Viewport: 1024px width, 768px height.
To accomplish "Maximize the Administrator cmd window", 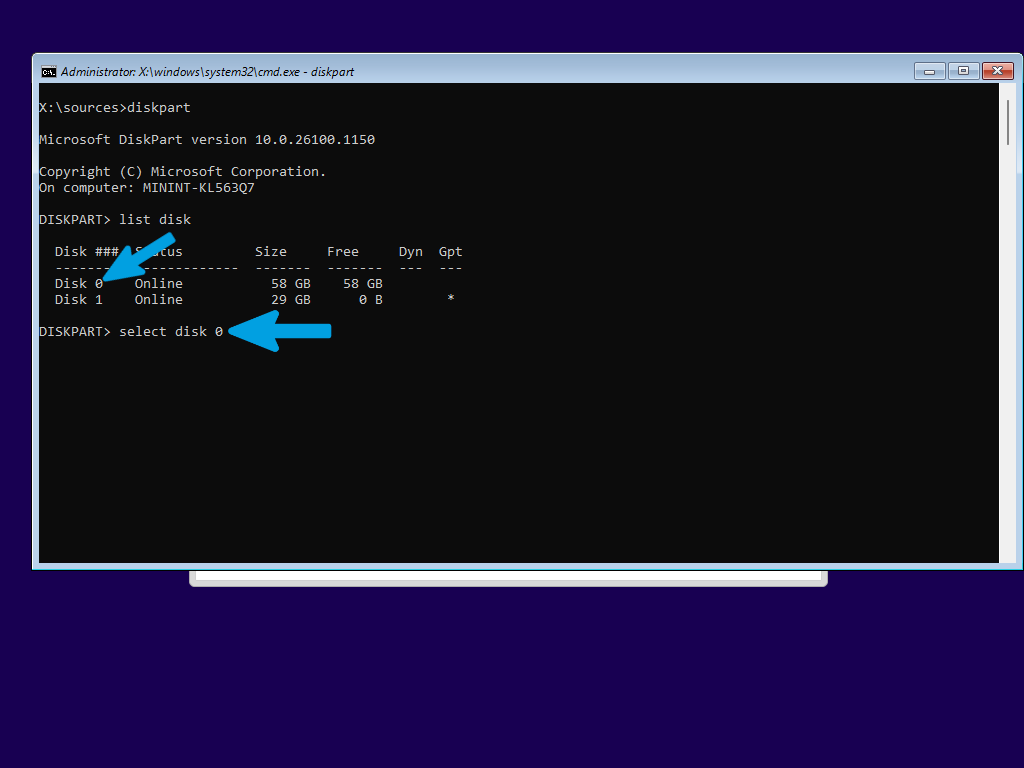I will [x=963, y=71].
